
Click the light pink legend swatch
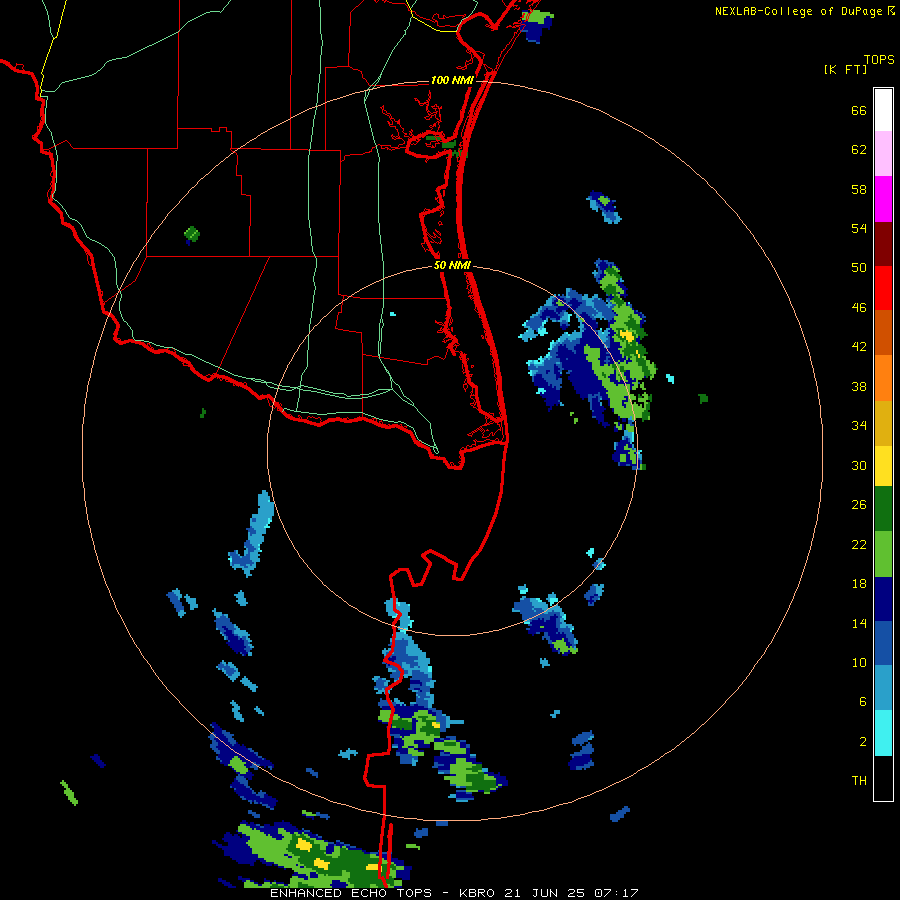(883, 153)
